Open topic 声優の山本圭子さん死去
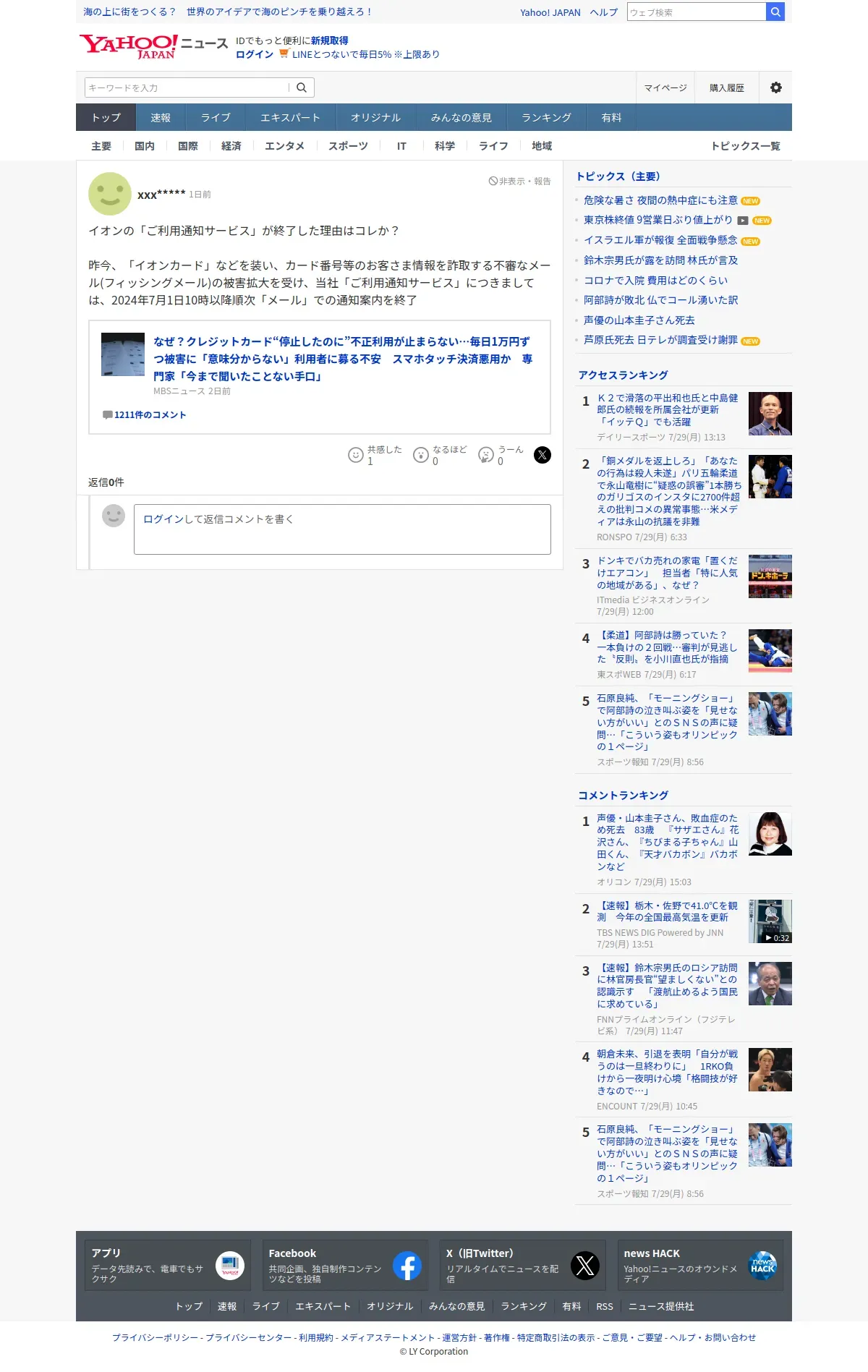This screenshot has height=1372, width=868. [x=639, y=320]
